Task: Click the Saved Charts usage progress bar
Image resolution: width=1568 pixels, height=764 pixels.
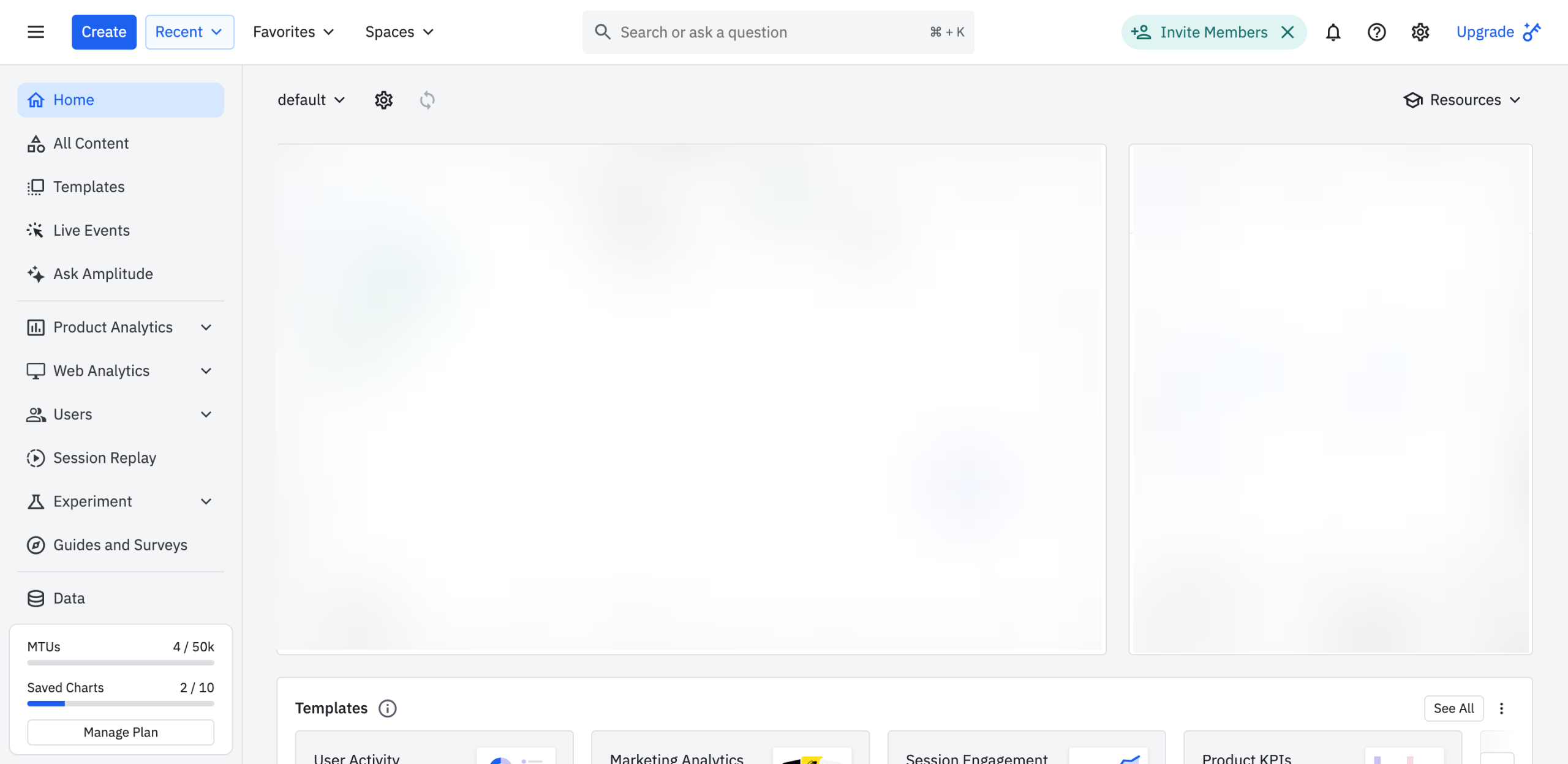Action: point(121,703)
